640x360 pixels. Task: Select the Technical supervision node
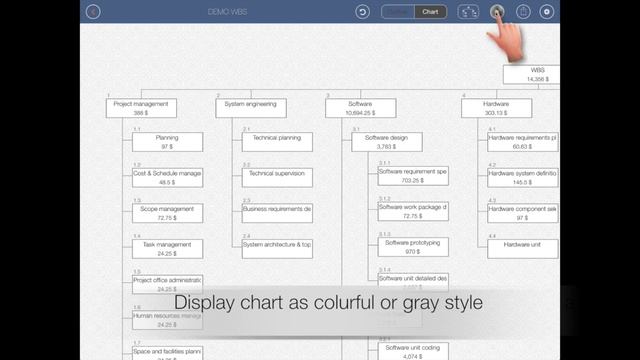click(277, 178)
